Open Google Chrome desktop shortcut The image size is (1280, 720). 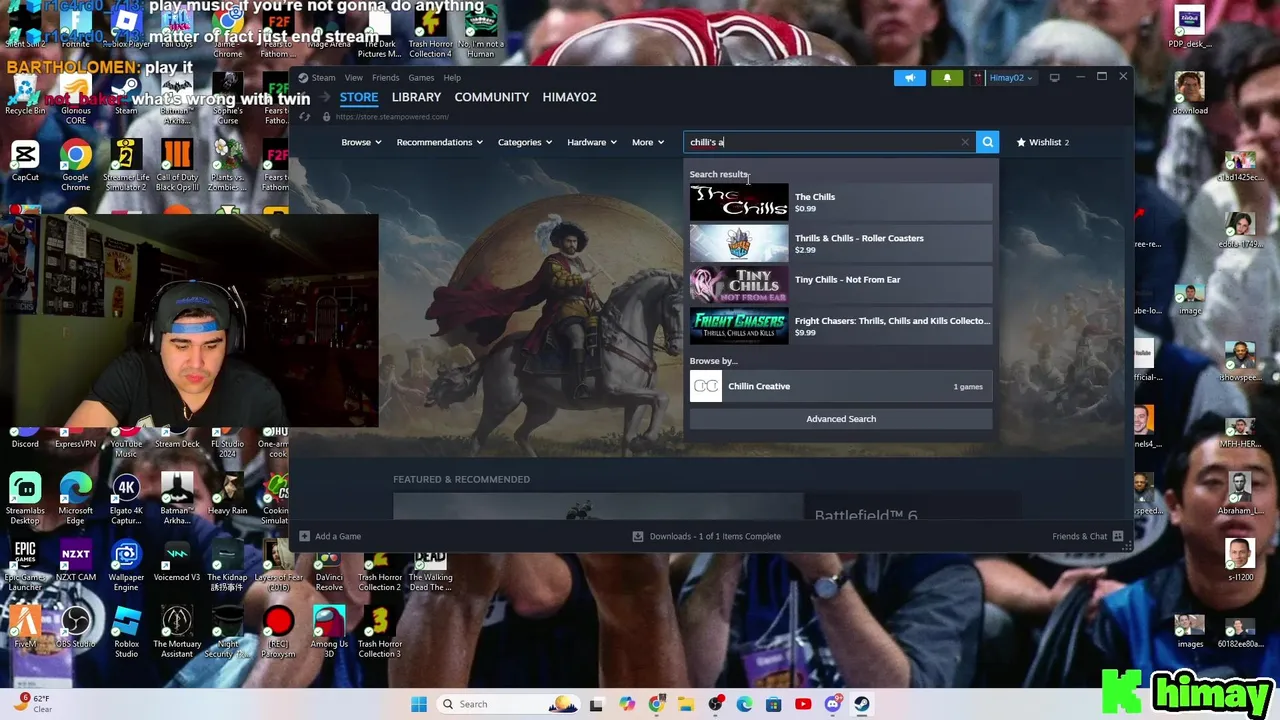[x=75, y=165]
